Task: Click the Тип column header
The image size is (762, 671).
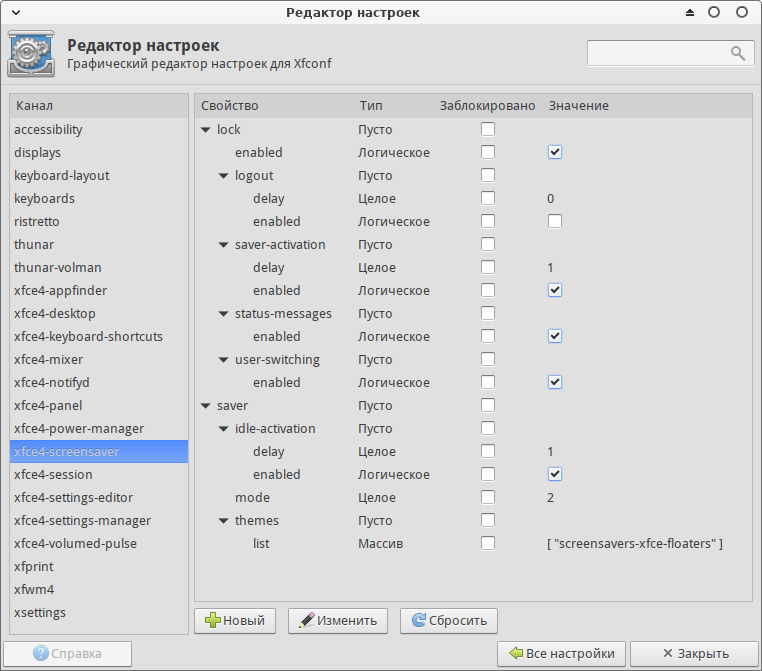Action: pos(394,106)
